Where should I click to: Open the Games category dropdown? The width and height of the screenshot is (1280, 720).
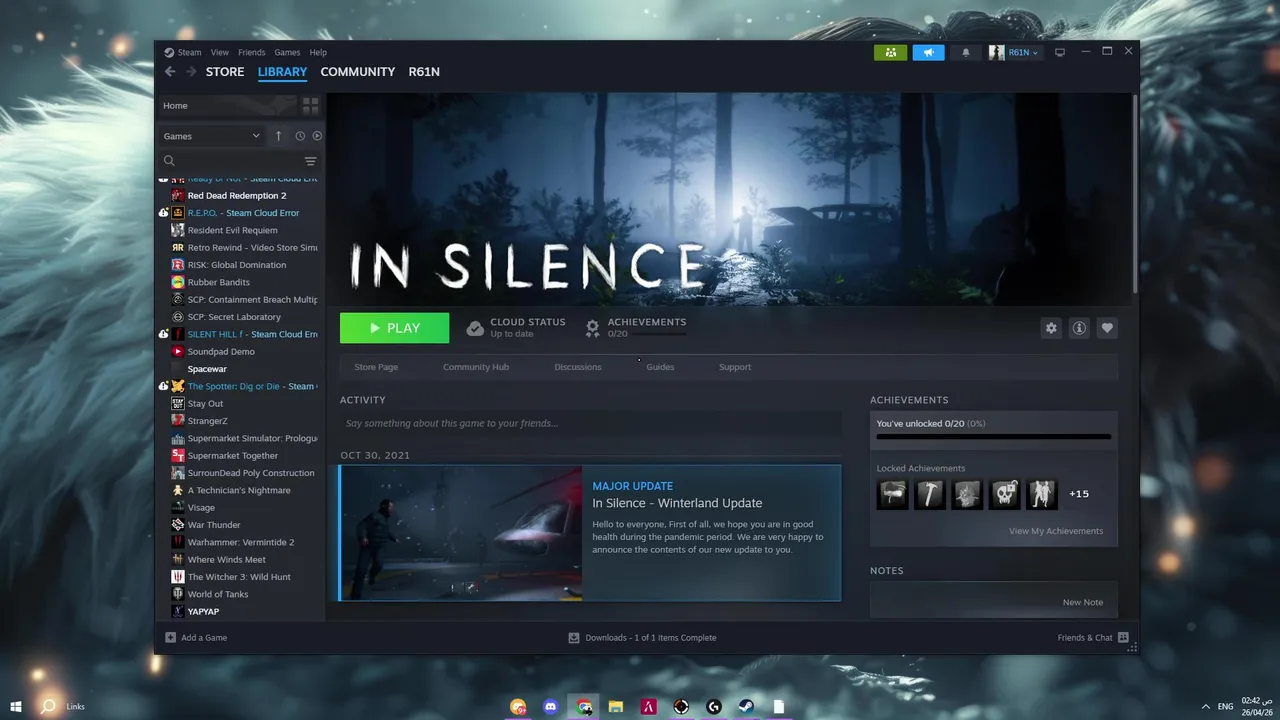click(212, 136)
